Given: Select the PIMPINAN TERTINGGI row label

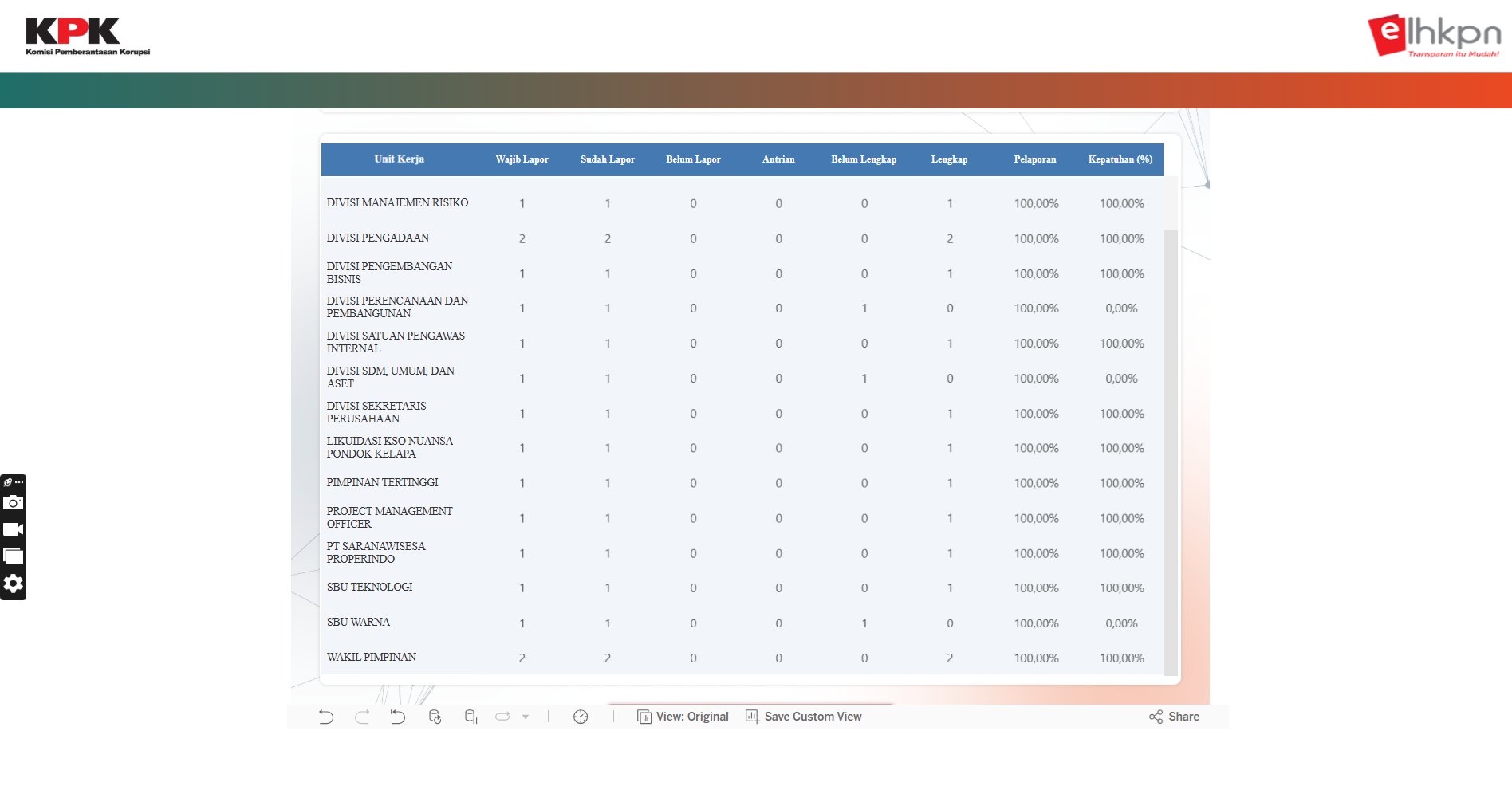Looking at the screenshot, I should pyautogui.click(x=383, y=482).
